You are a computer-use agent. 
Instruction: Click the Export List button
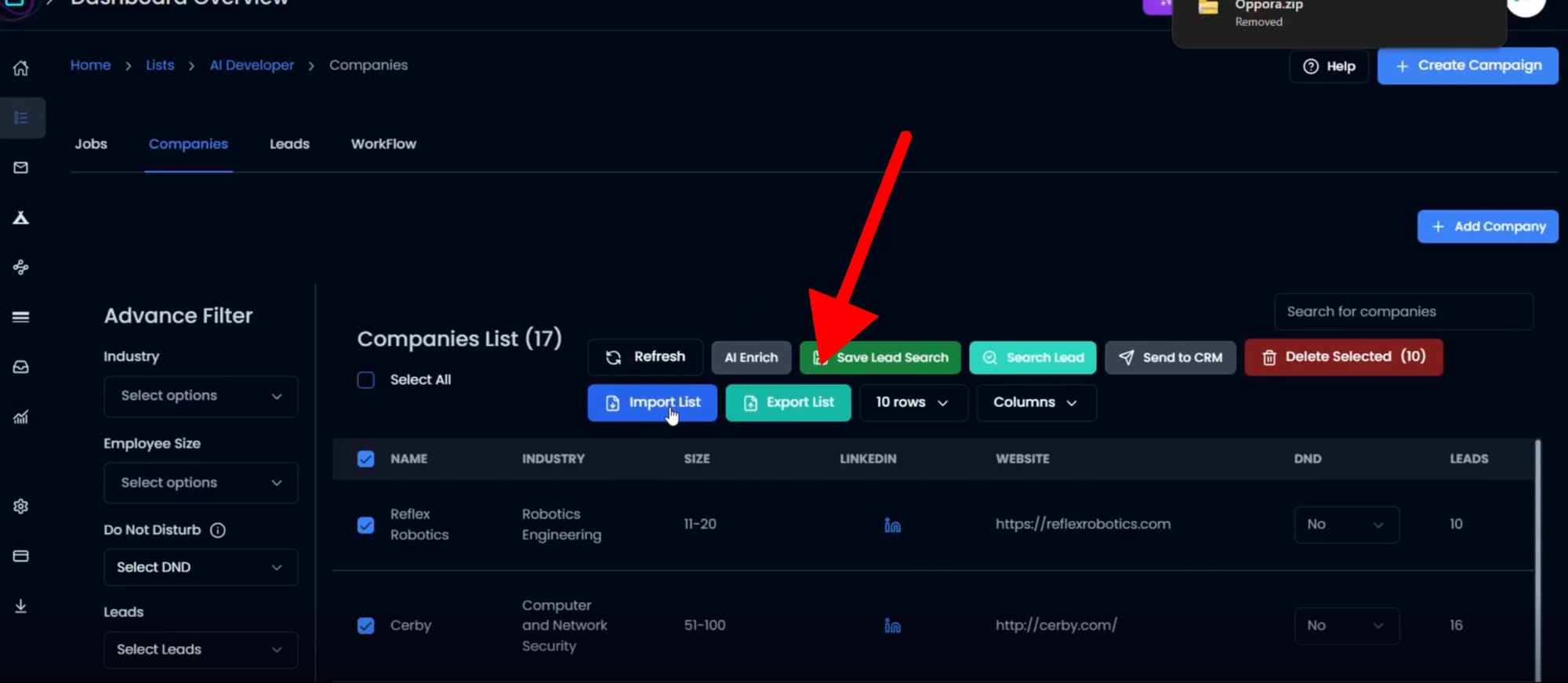[x=788, y=402]
